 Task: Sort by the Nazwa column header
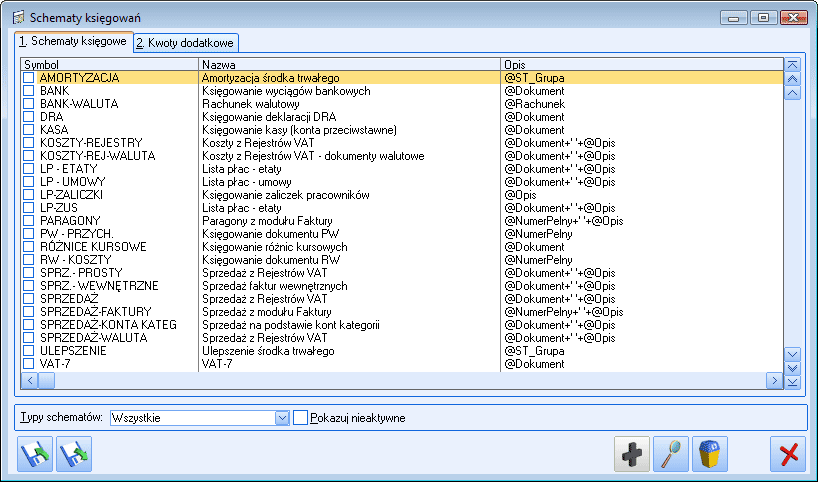[349, 64]
